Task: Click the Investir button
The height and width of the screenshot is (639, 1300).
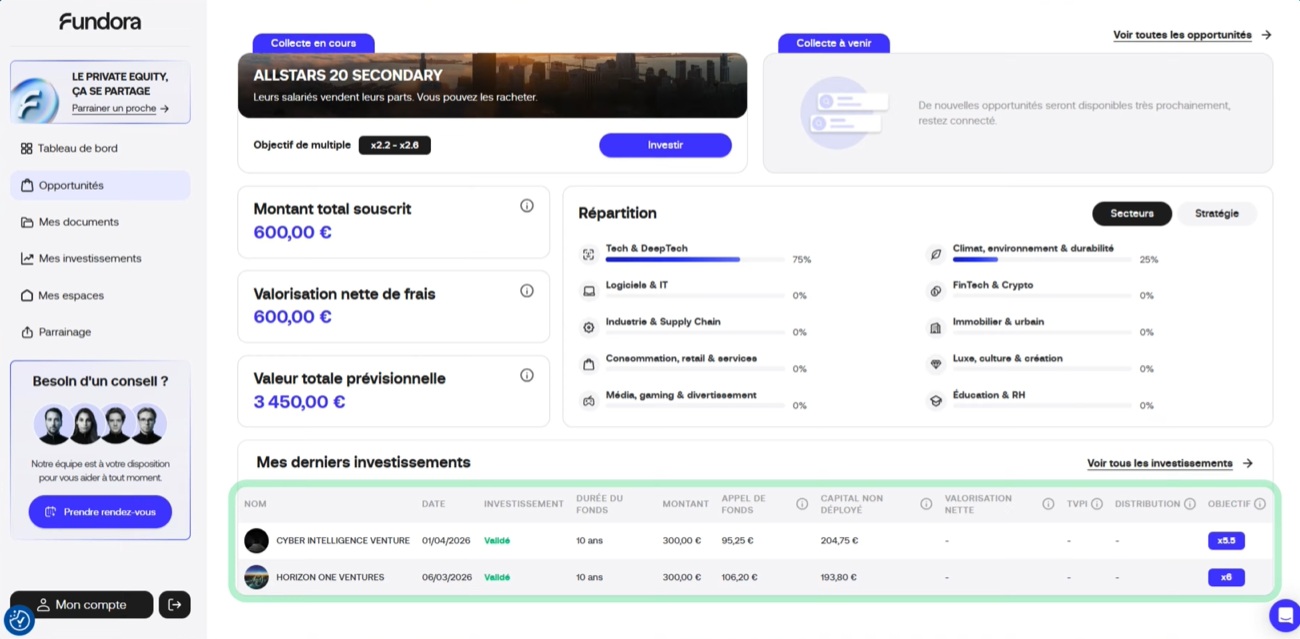Action: 665,145
